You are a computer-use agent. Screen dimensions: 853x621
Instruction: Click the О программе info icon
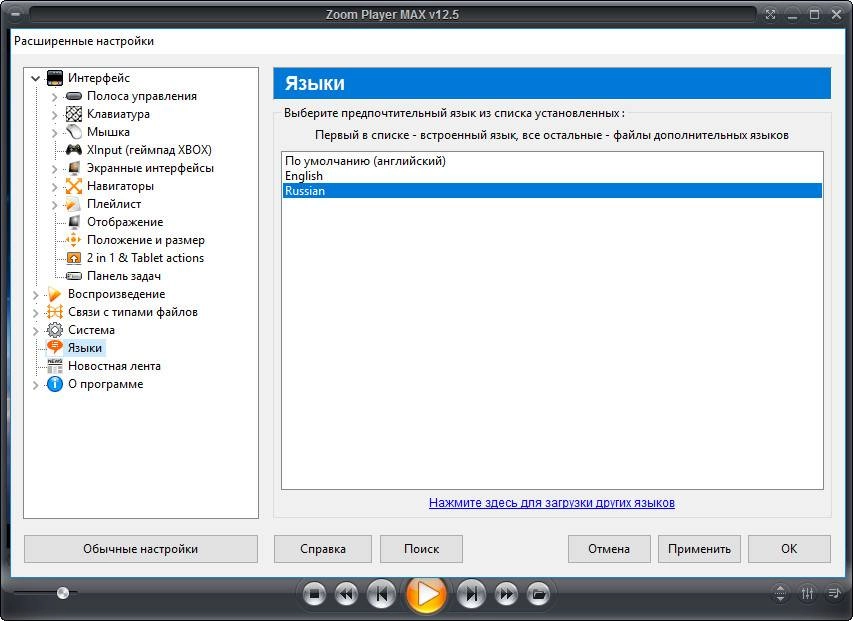tap(55, 384)
